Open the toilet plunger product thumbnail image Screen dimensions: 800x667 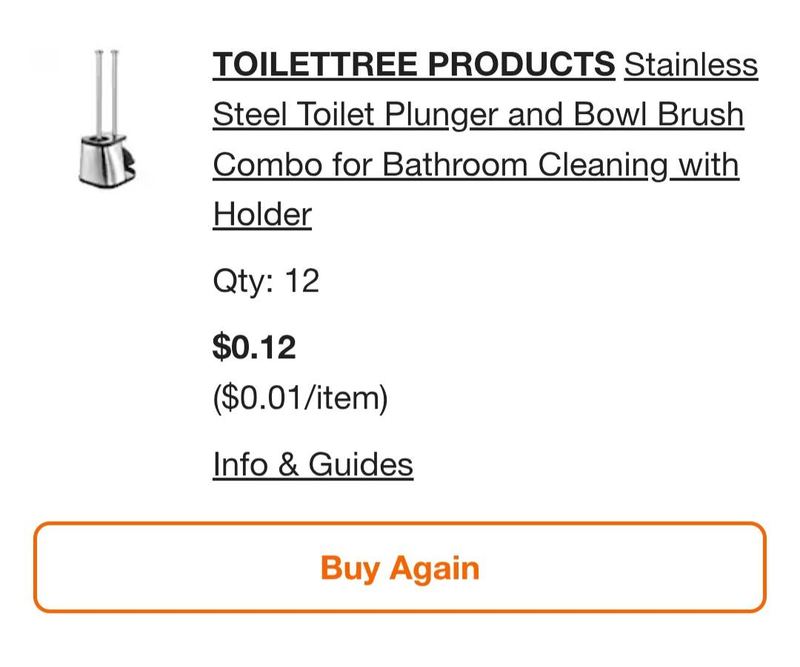(x=108, y=118)
